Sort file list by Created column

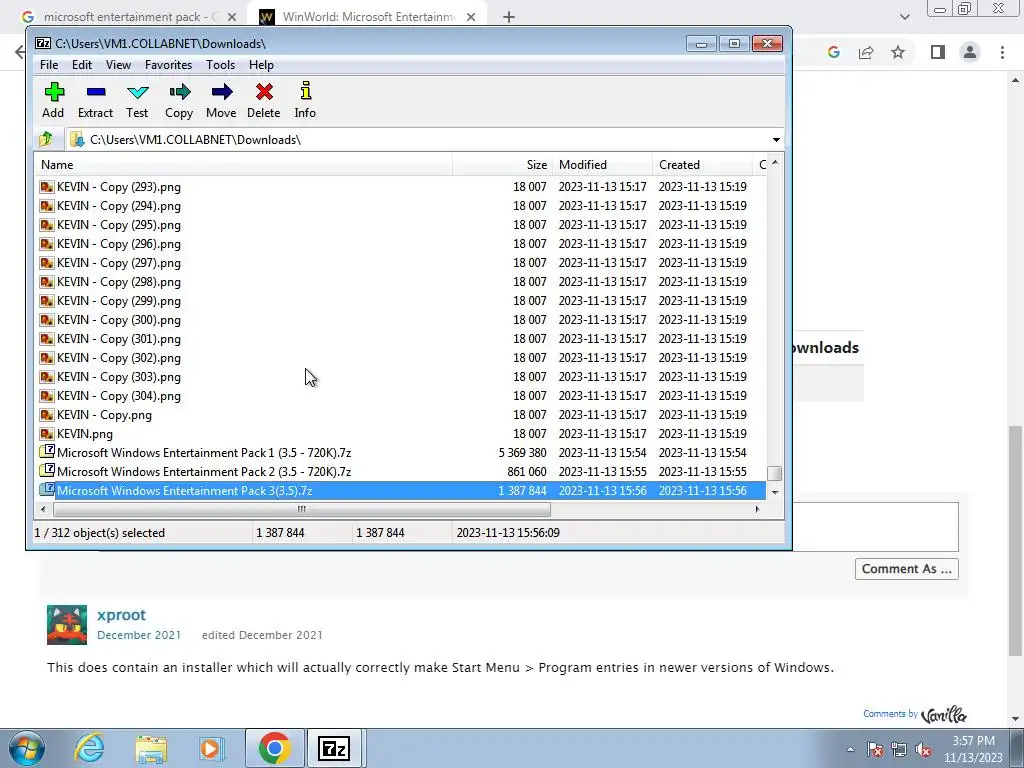(x=703, y=165)
